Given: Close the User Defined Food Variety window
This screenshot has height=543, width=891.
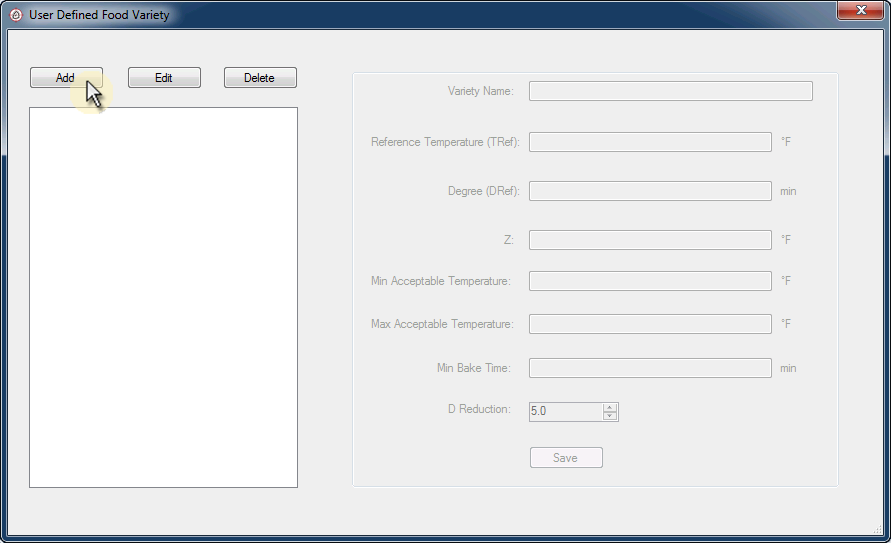Looking at the screenshot, I should (x=860, y=11).
